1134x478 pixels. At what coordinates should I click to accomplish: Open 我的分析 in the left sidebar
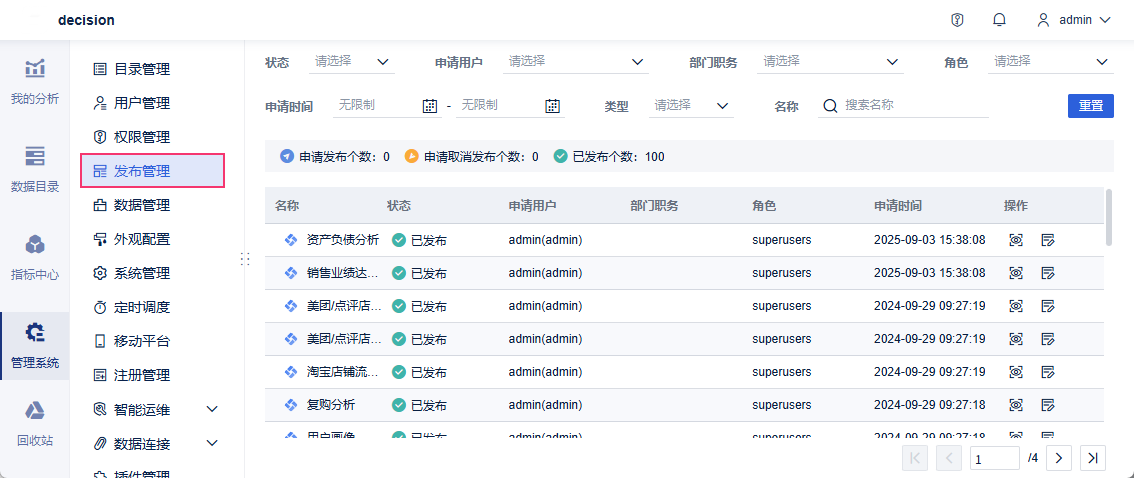(35, 81)
